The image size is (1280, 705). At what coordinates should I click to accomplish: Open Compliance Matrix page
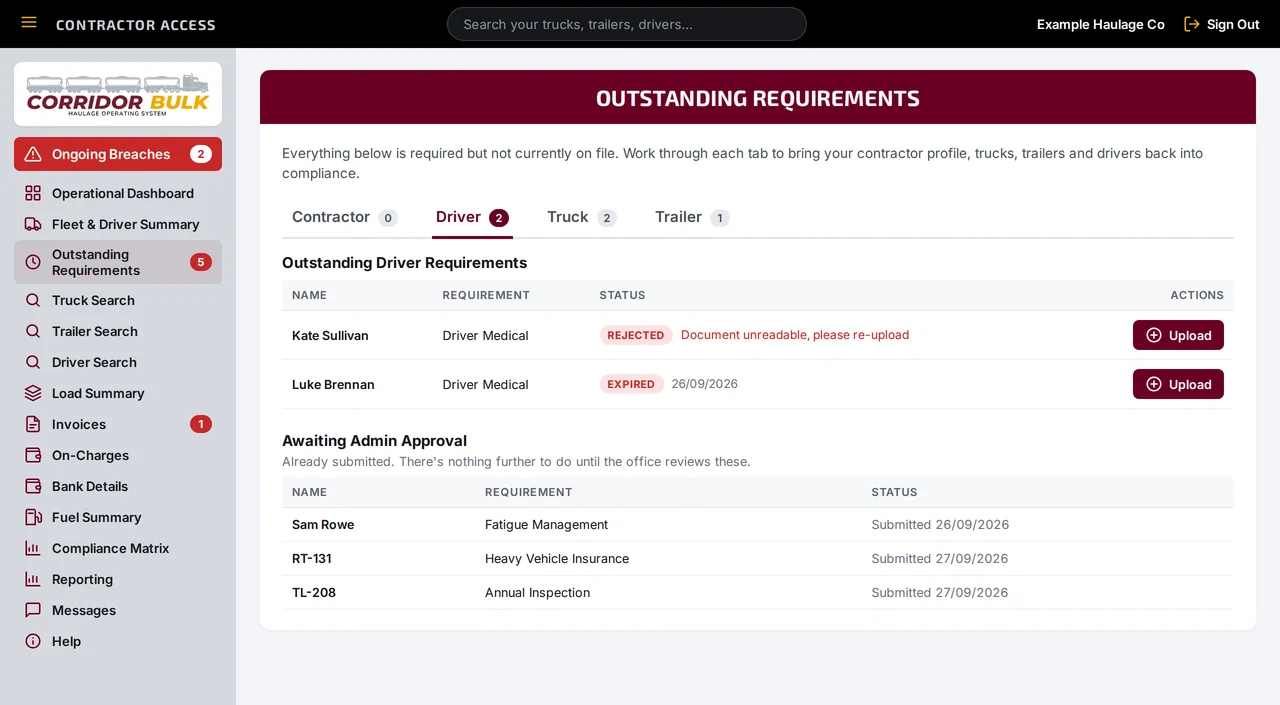coord(118,548)
